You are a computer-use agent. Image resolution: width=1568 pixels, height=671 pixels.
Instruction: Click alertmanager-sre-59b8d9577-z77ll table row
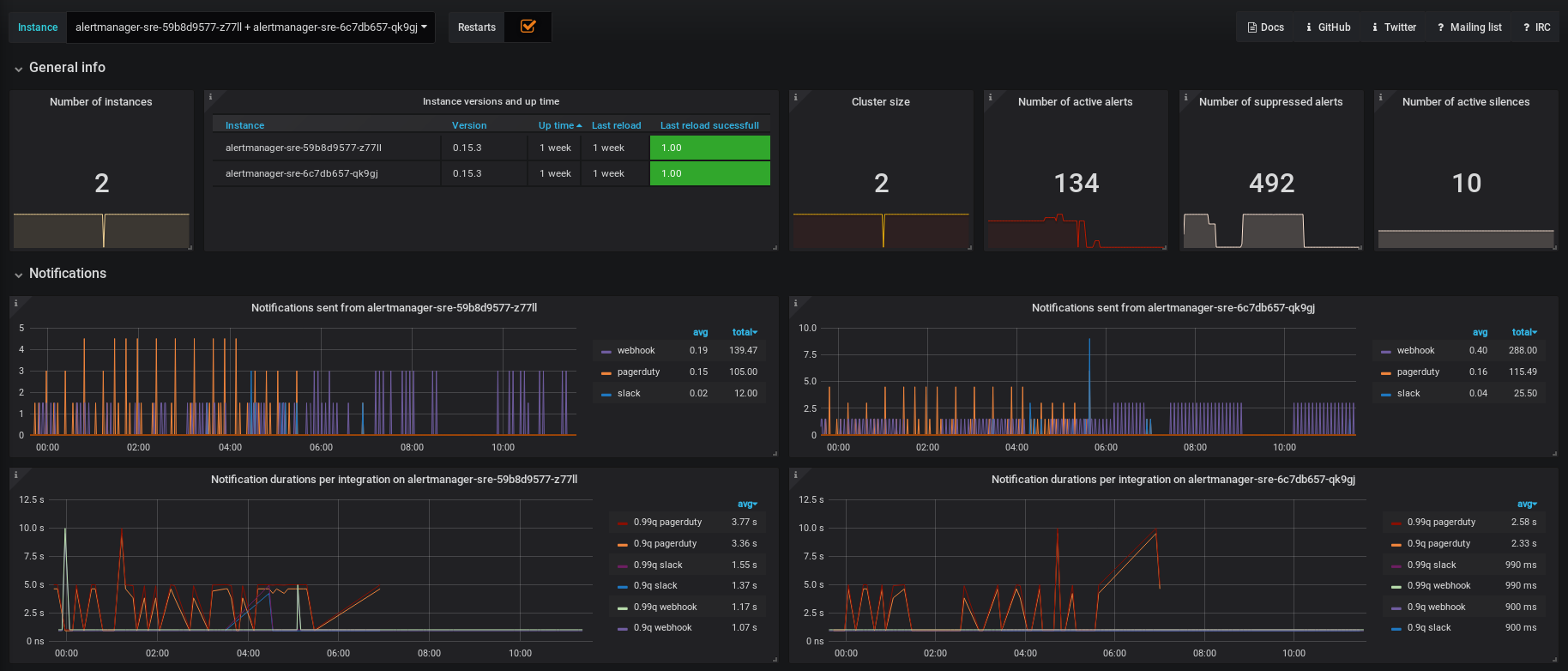[492, 148]
